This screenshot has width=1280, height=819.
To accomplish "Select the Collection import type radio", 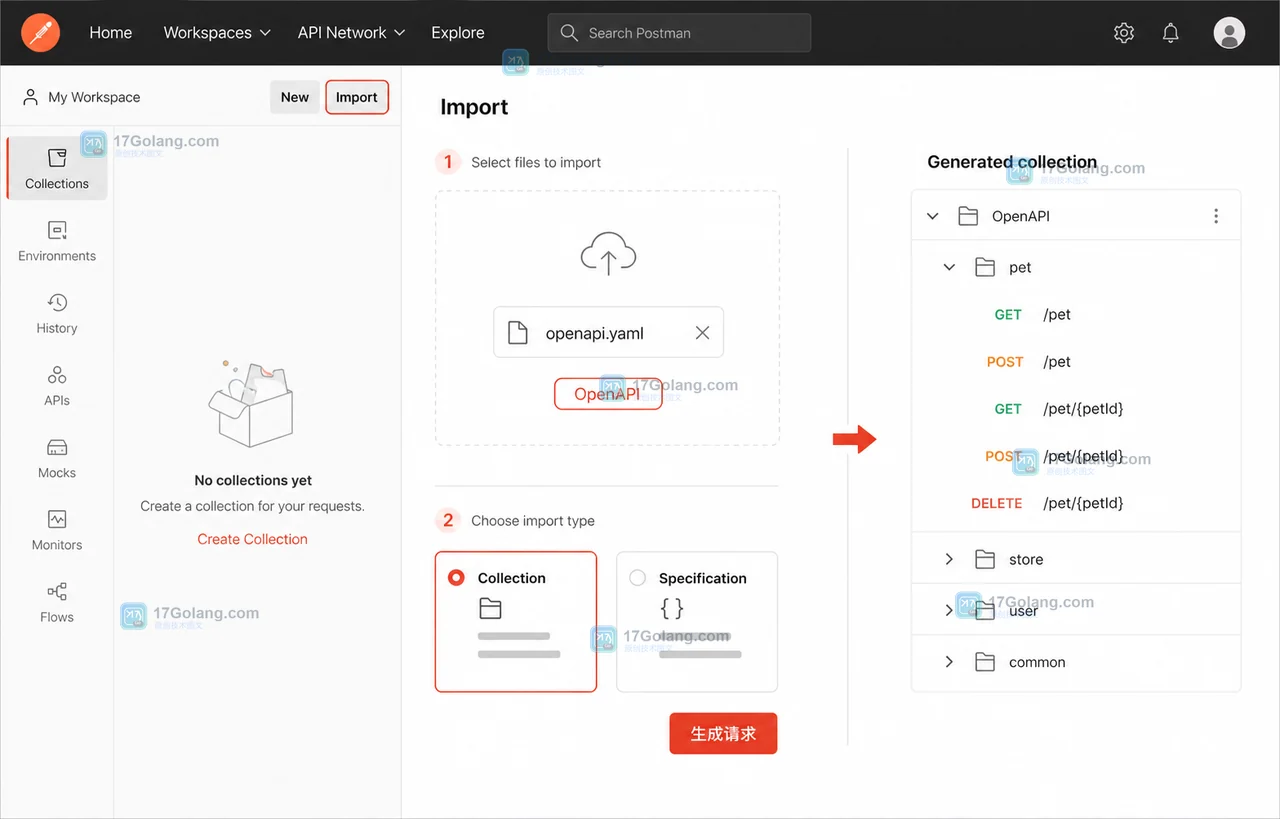I will (x=456, y=578).
